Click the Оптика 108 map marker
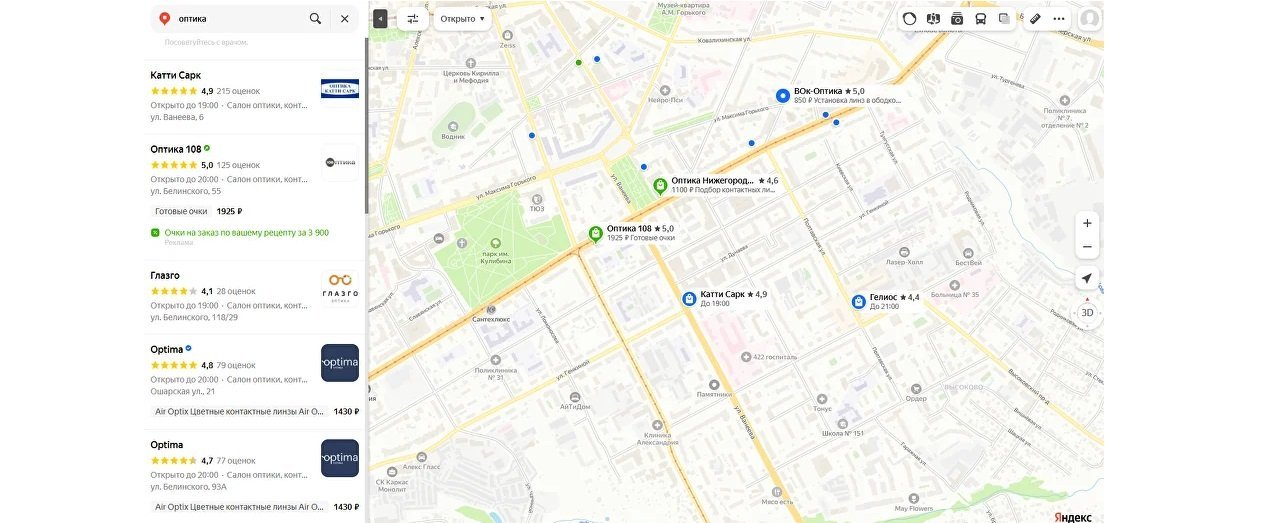Image resolution: width=1280 pixels, height=523 pixels. pyautogui.click(x=596, y=234)
